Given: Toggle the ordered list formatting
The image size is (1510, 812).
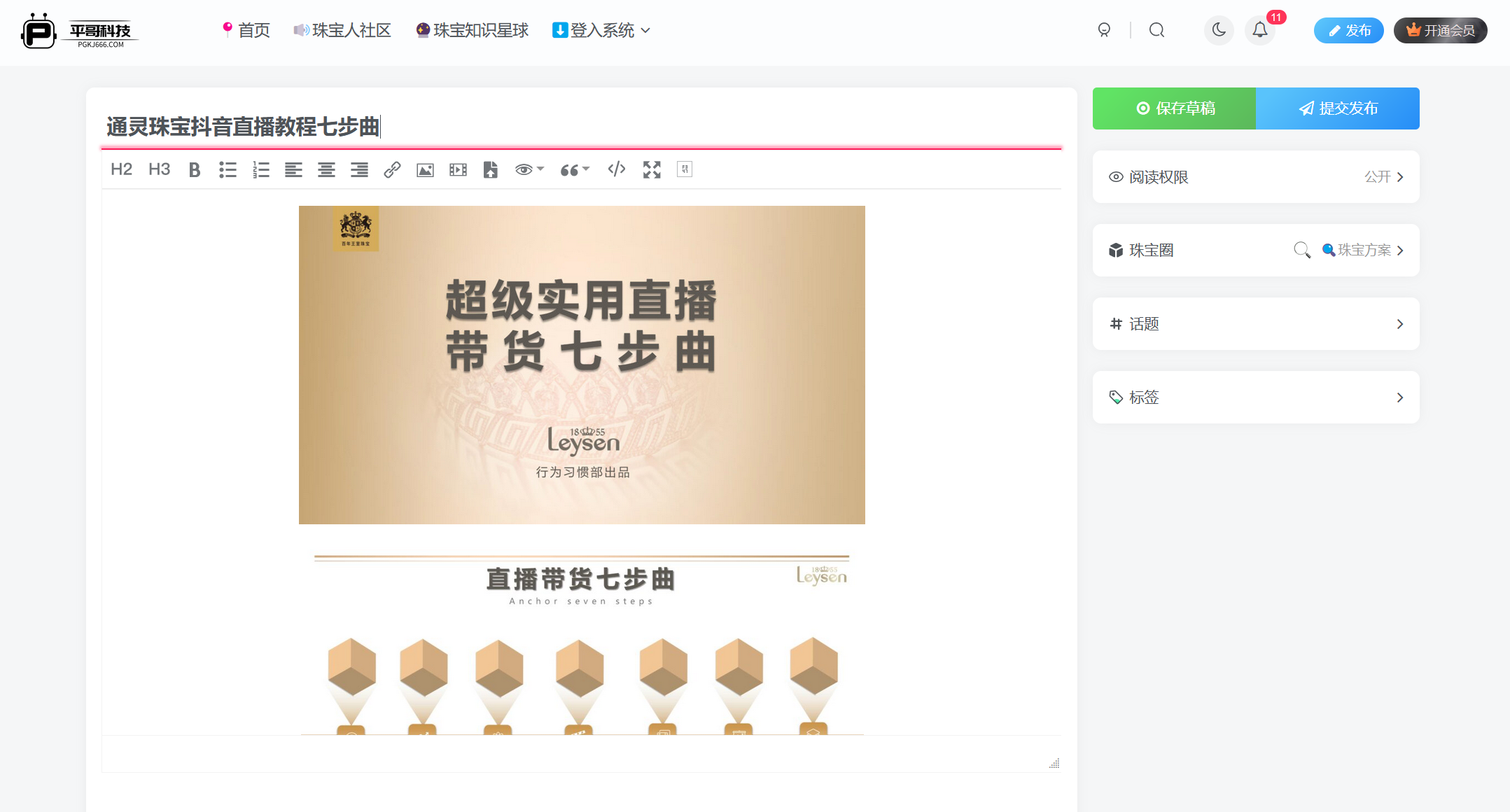Looking at the screenshot, I should tap(260, 169).
